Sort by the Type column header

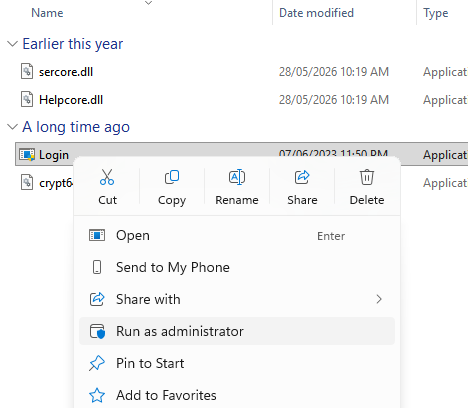(436, 13)
